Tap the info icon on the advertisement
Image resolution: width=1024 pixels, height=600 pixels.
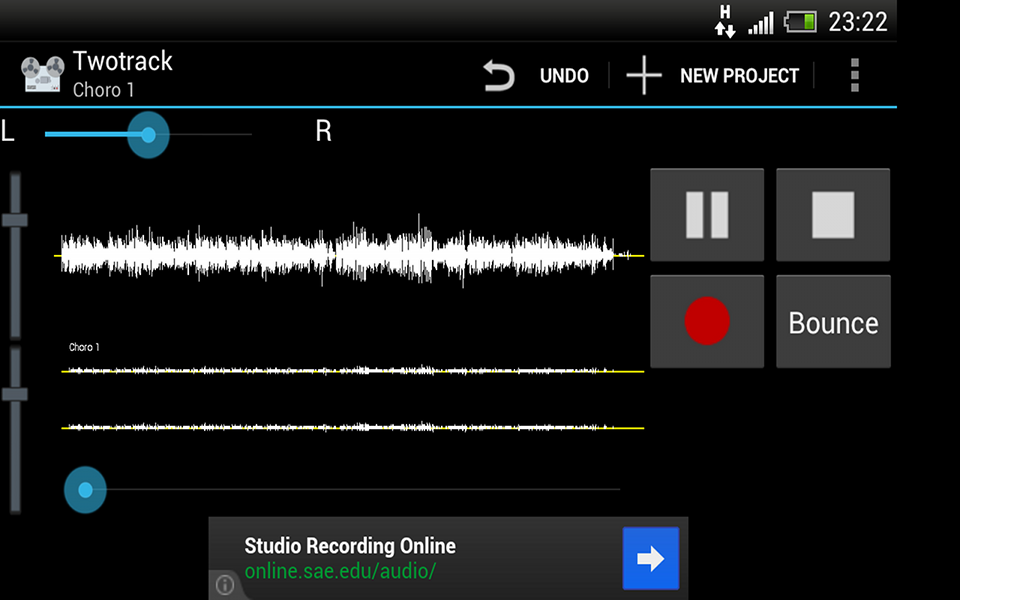[225, 585]
